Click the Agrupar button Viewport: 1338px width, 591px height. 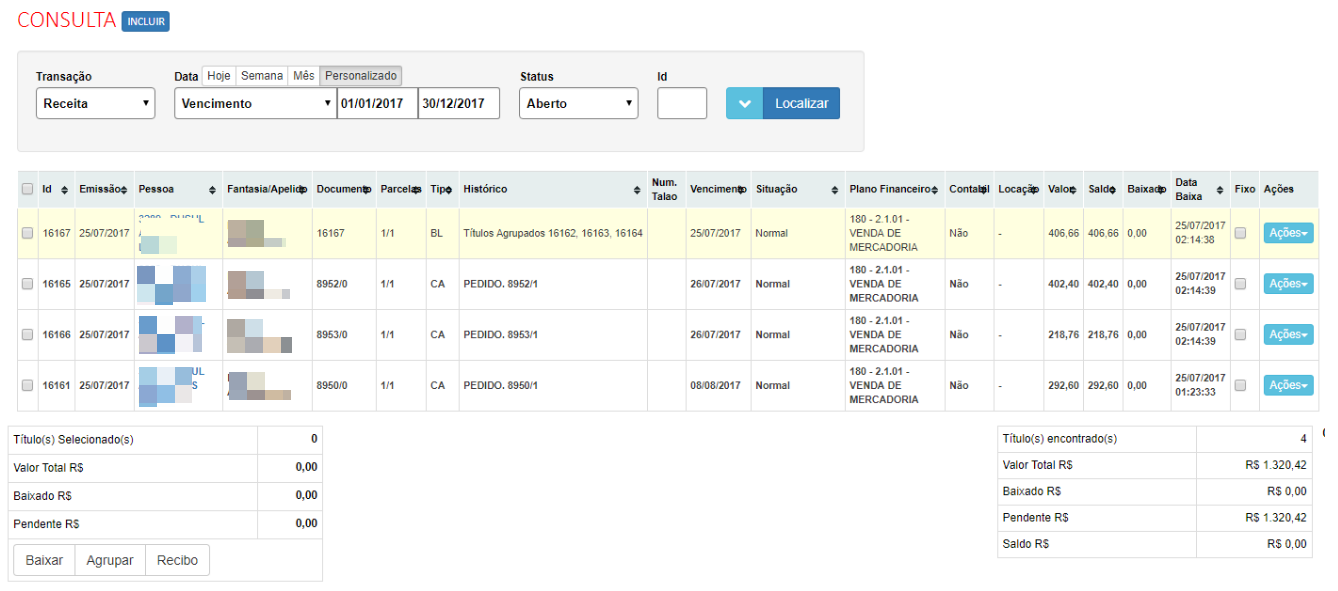point(110,560)
